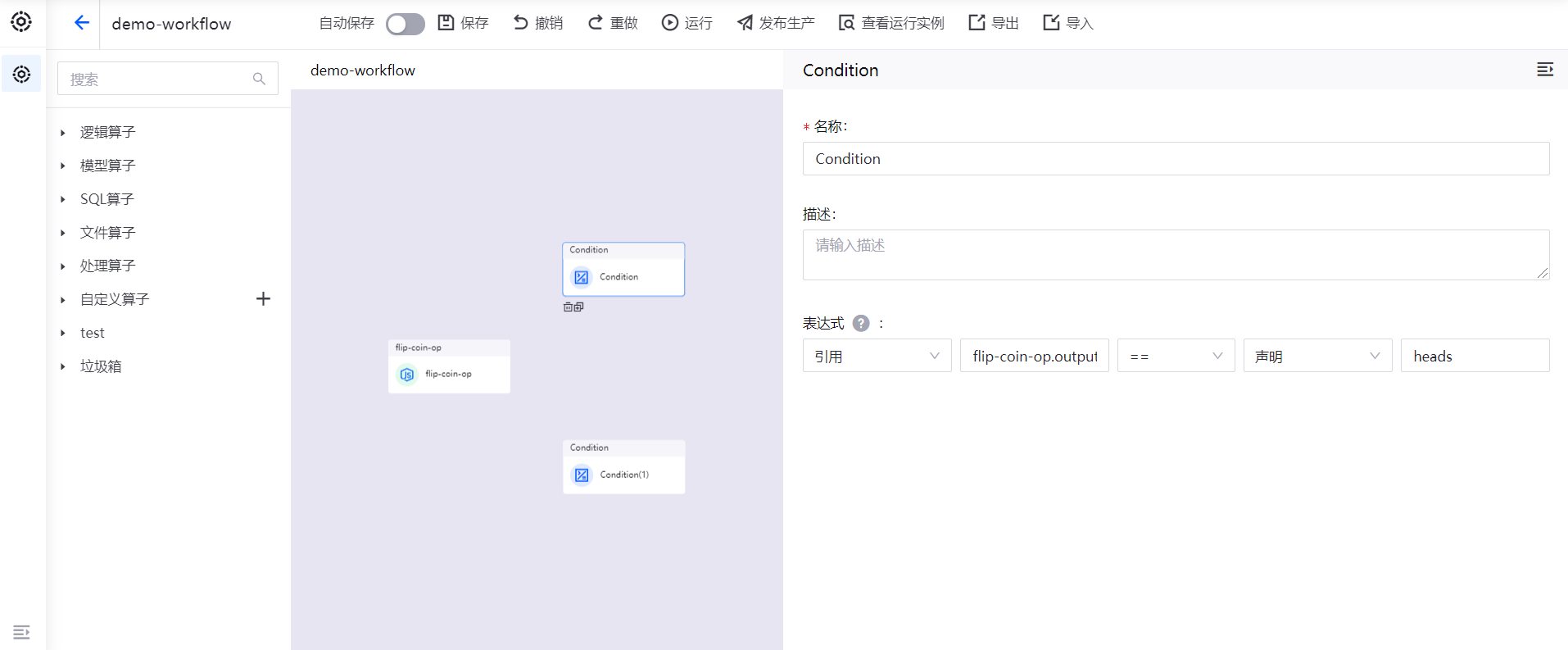
Task: Expand the 处理算子 tree category
Action: coord(63,266)
